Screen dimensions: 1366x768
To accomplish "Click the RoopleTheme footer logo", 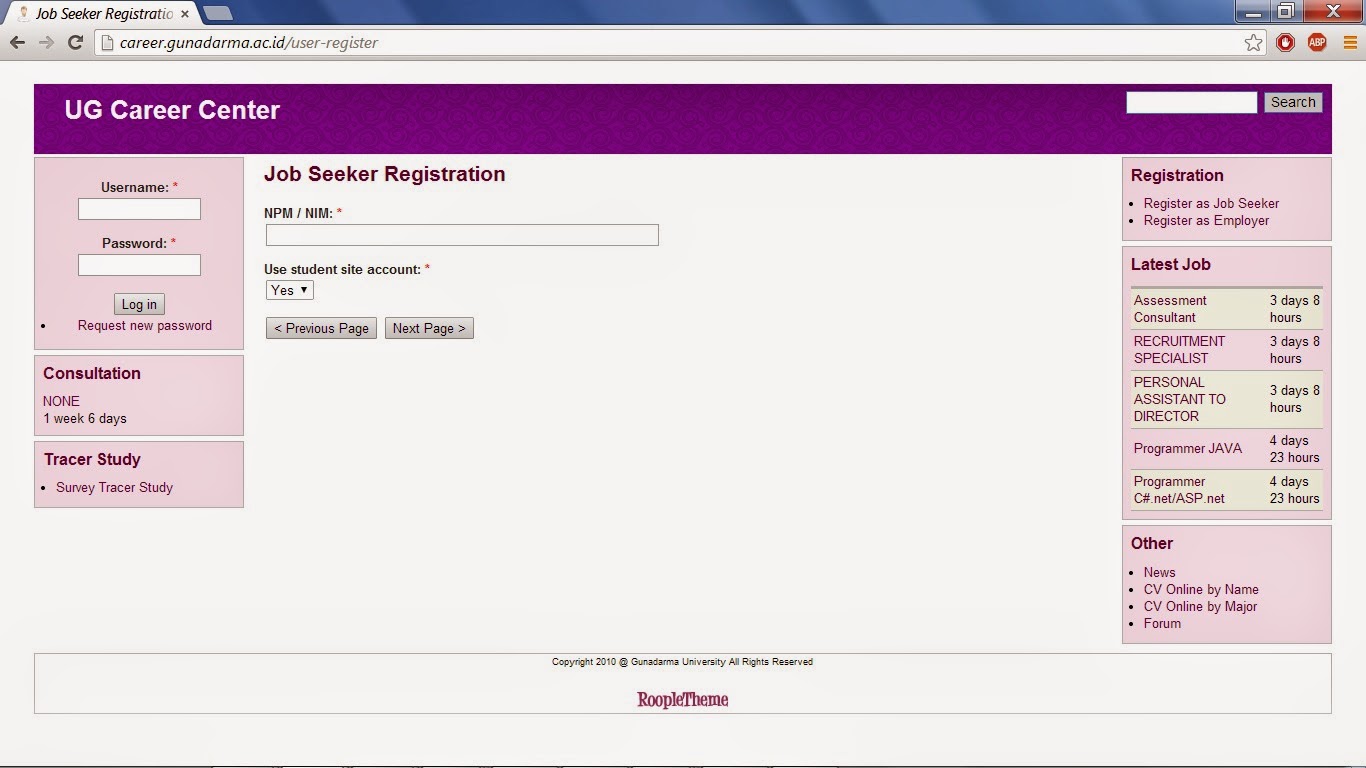I will [683, 699].
